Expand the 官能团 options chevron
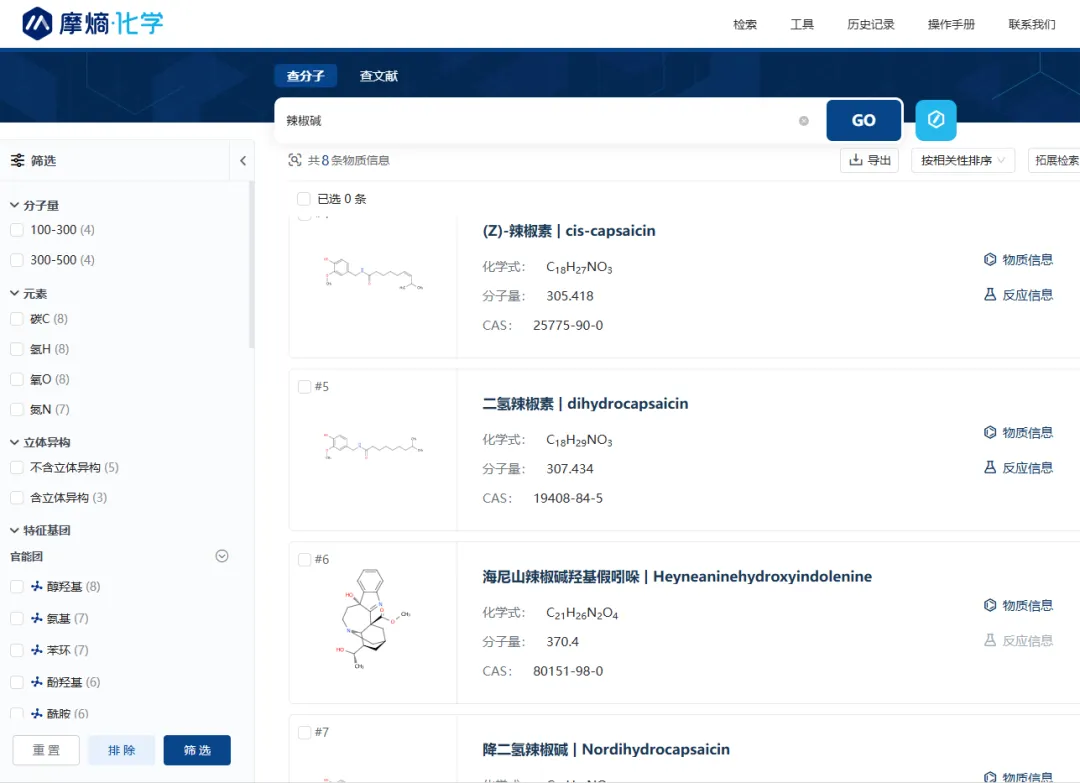This screenshot has width=1080, height=783. [x=222, y=556]
